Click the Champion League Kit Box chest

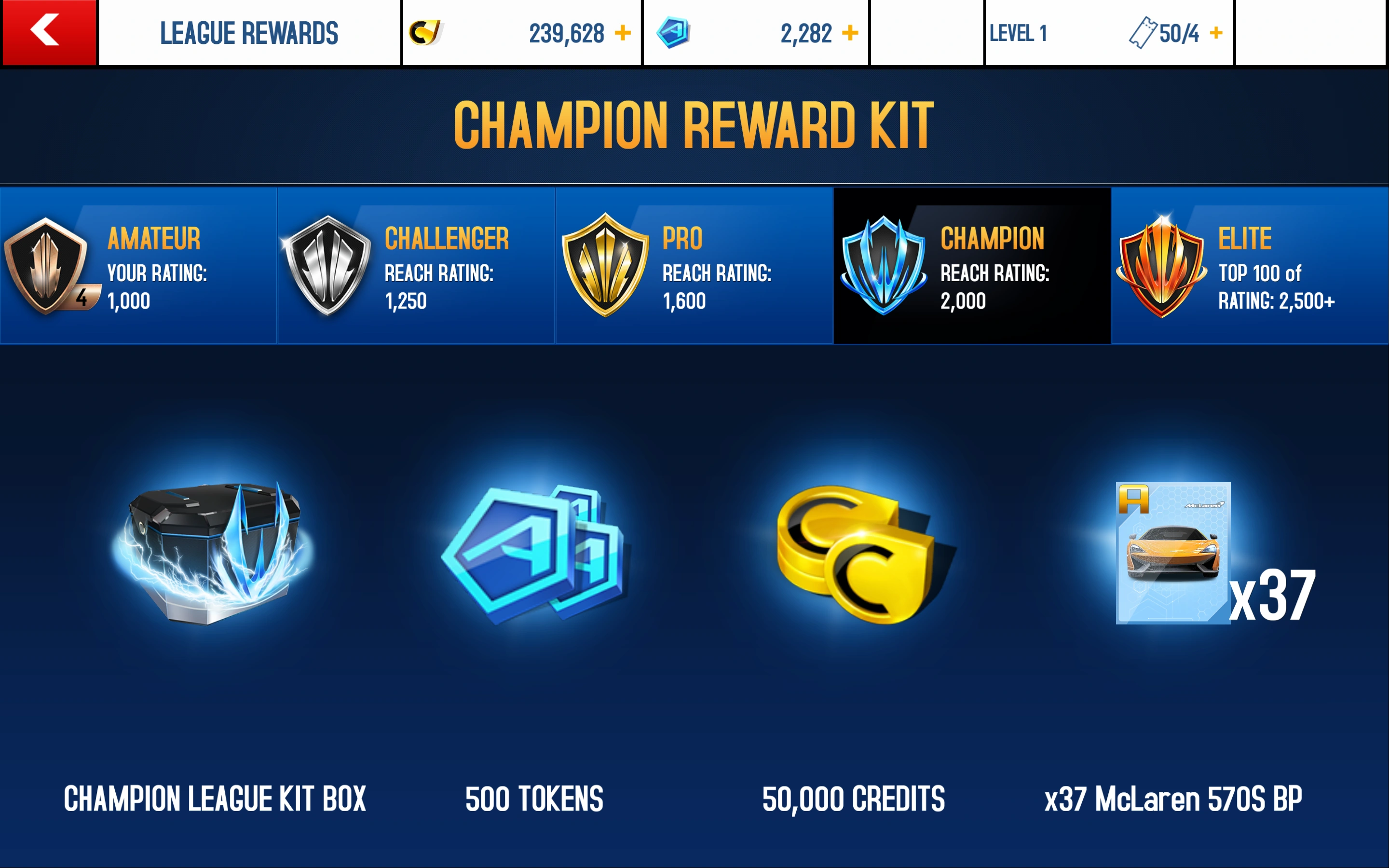[x=213, y=552]
